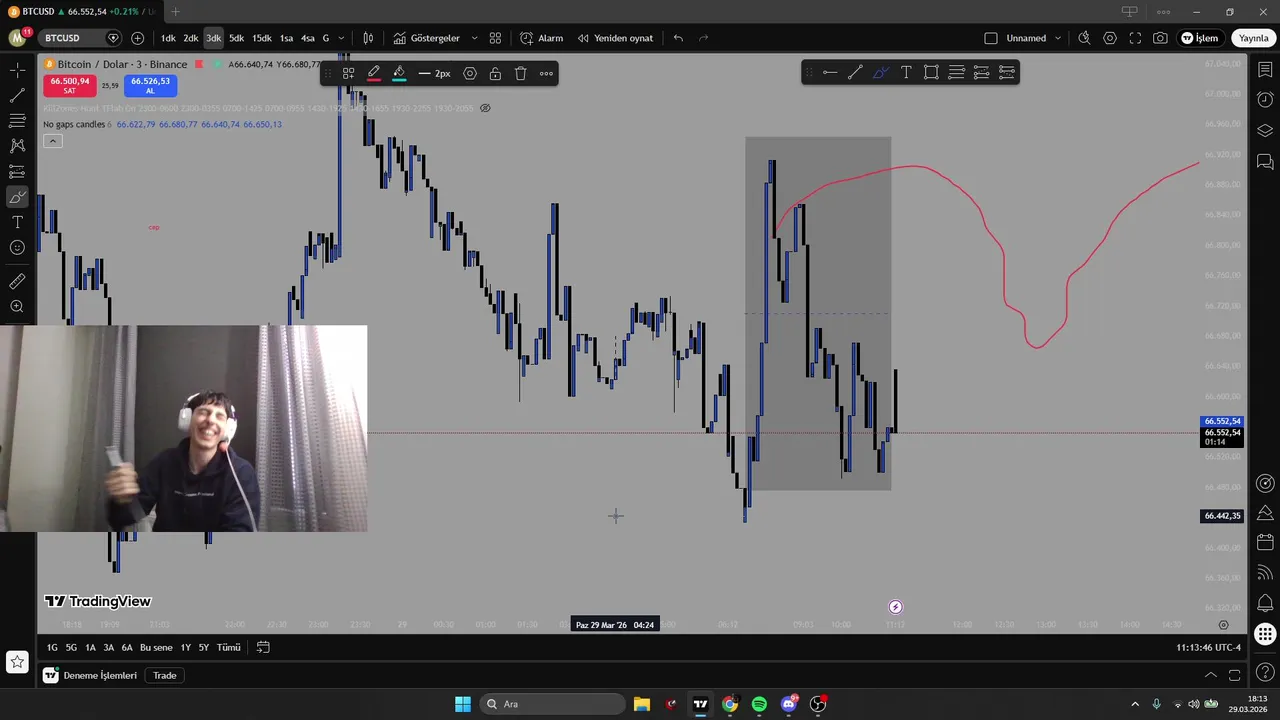Viewport: 1280px width, 720px height.
Task: Click the İşlem trade button
Action: (1199, 38)
